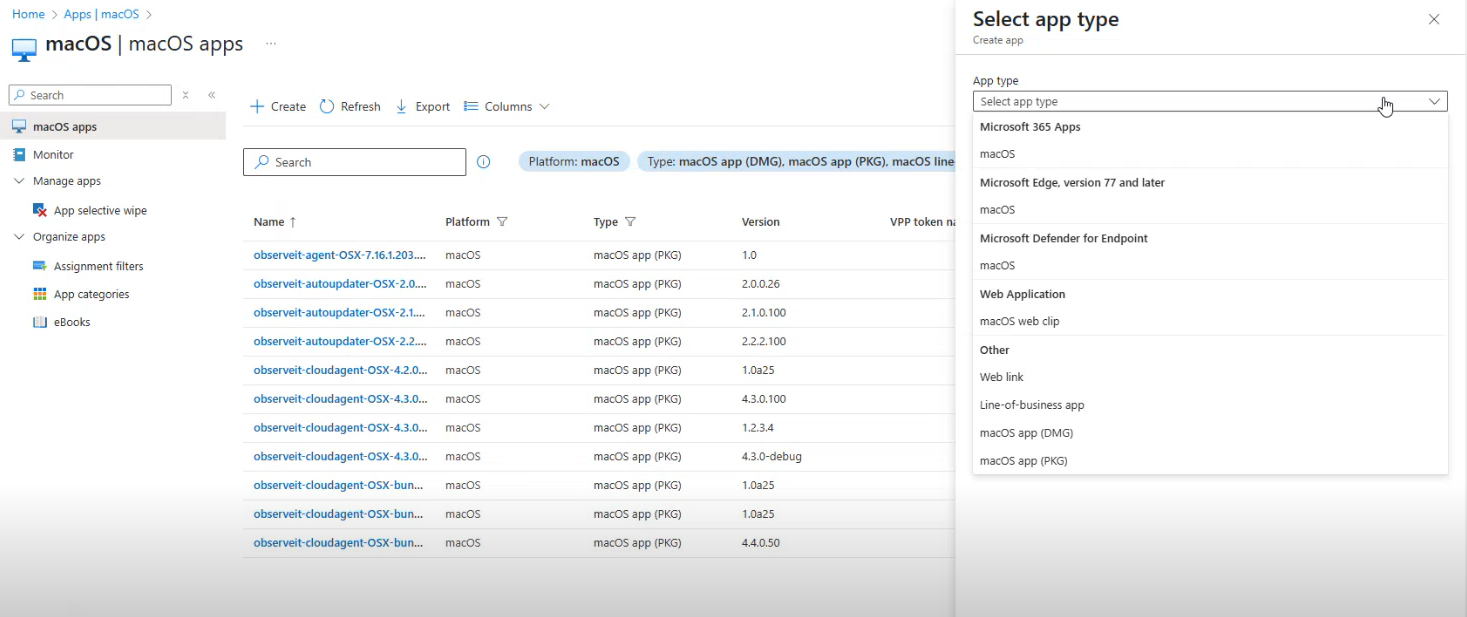
Task: Click the Export download icon
Action: coord(402,107)
